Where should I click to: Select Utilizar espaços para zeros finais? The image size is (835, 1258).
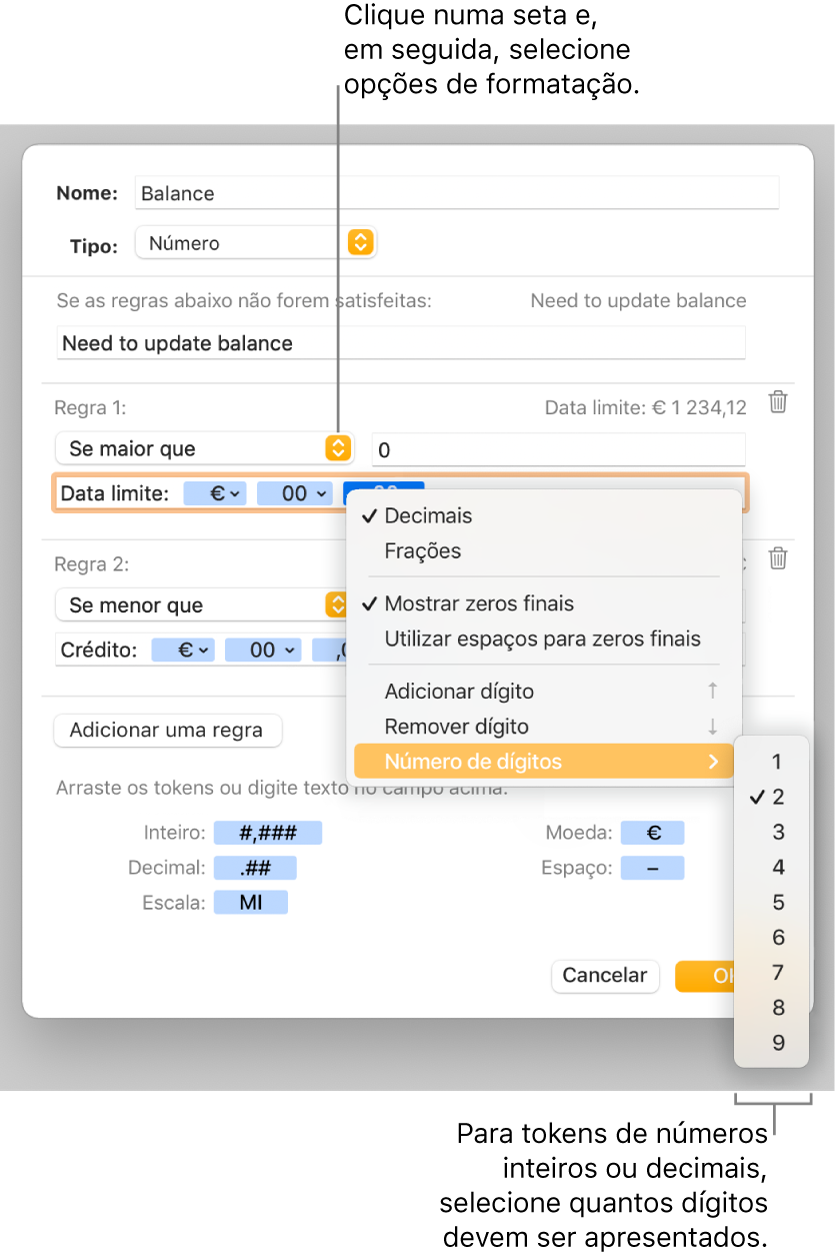click(x=544, y=639)
